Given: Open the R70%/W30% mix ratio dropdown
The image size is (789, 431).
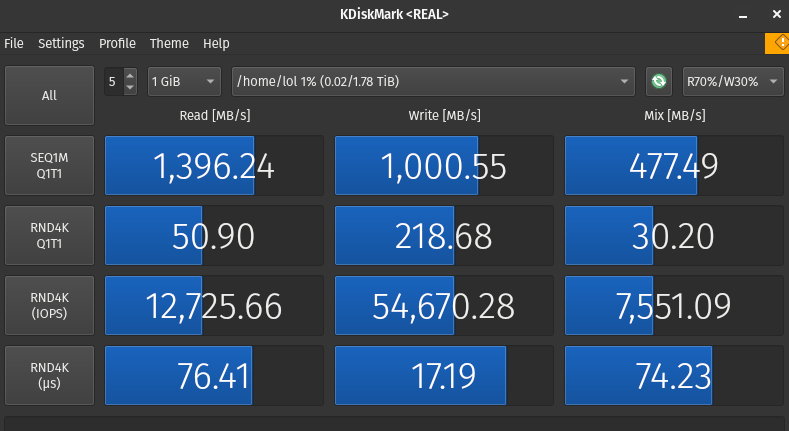Looking at the screenshot, I should pos(732,81).
